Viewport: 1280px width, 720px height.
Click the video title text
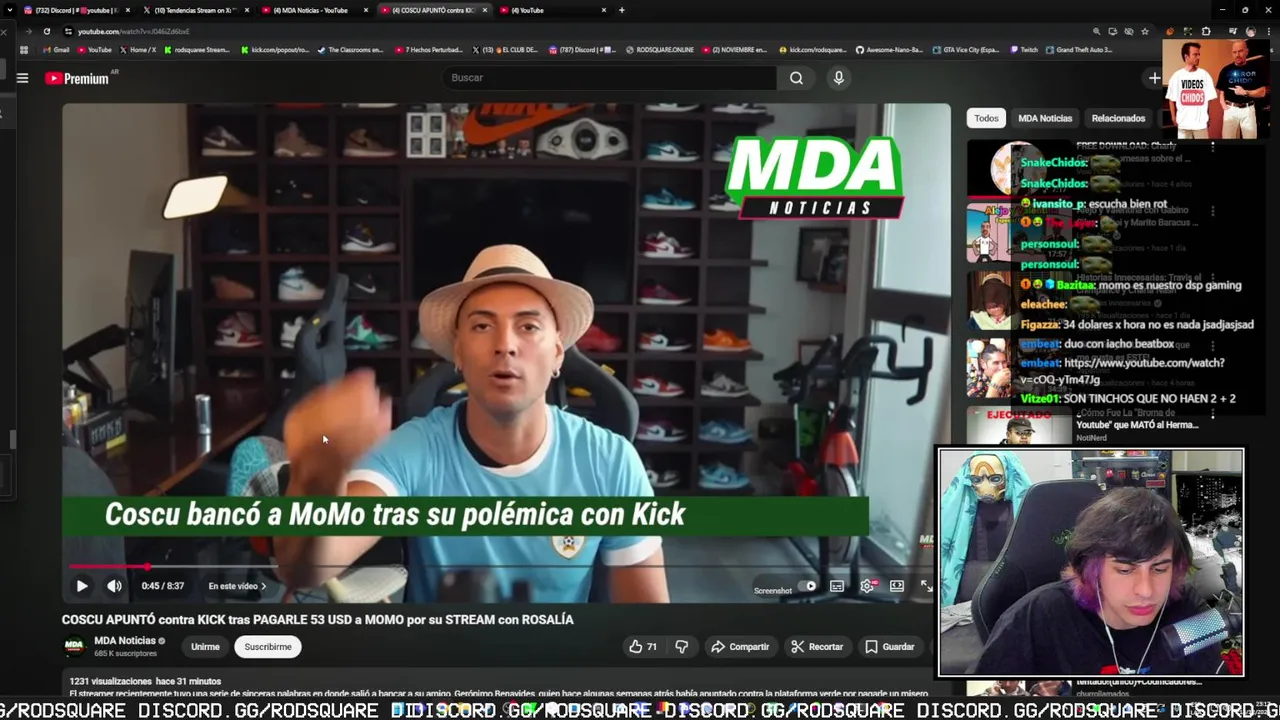pyautogui.click(x=317, y=620)
